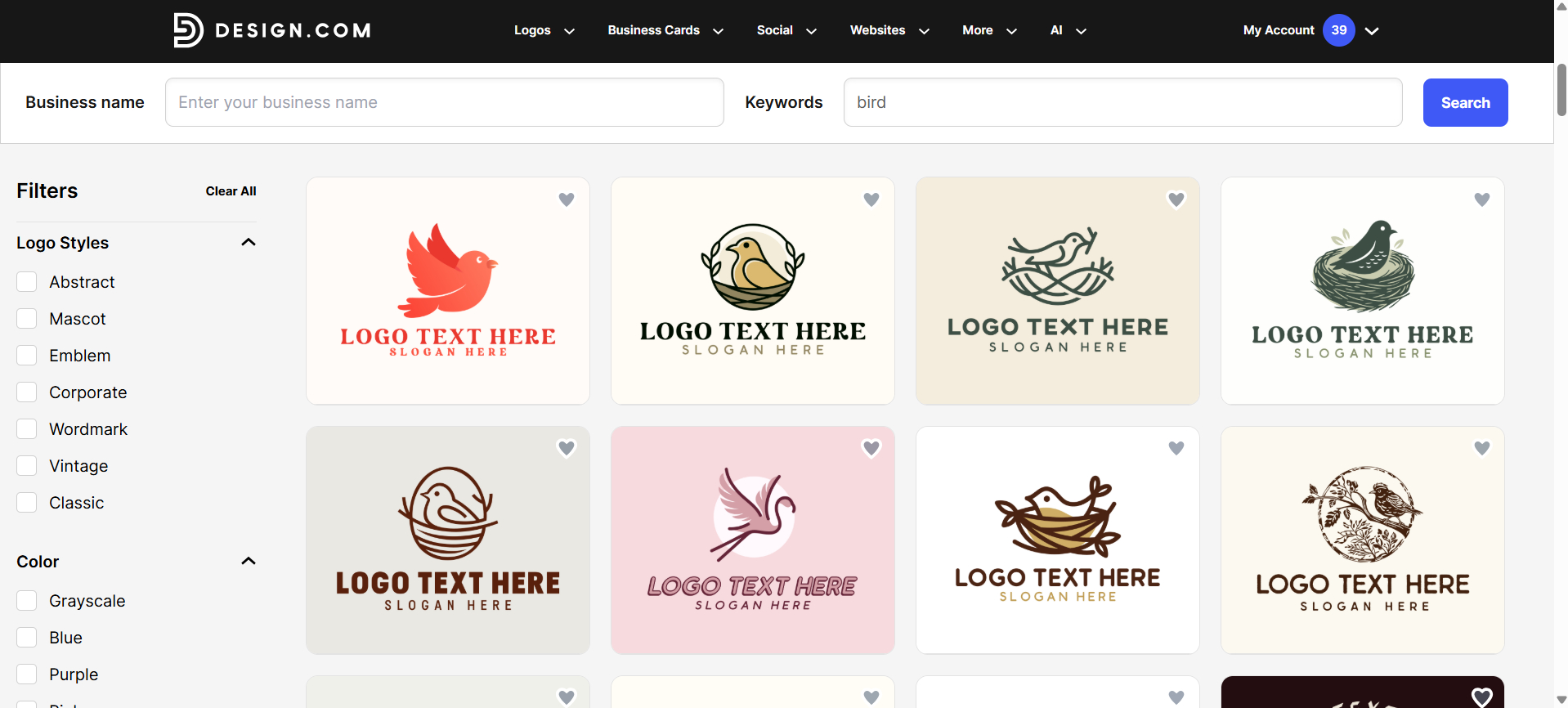This screenshot has height=708, width=1568.
Task: Open the yellow bird in circle logo
Action: pyautogui.click(x=753, y=291)
